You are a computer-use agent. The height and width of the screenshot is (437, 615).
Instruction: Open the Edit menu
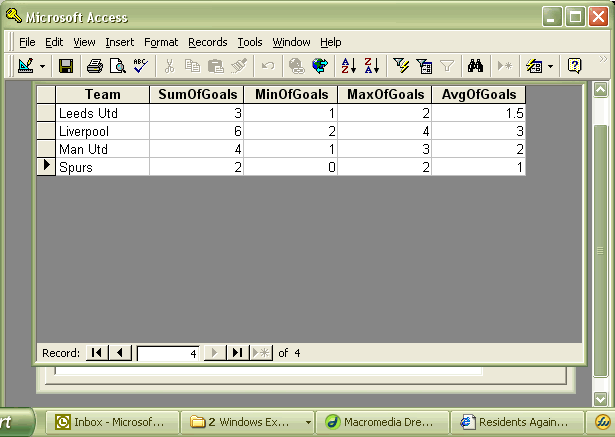click(x=54, y=42)
